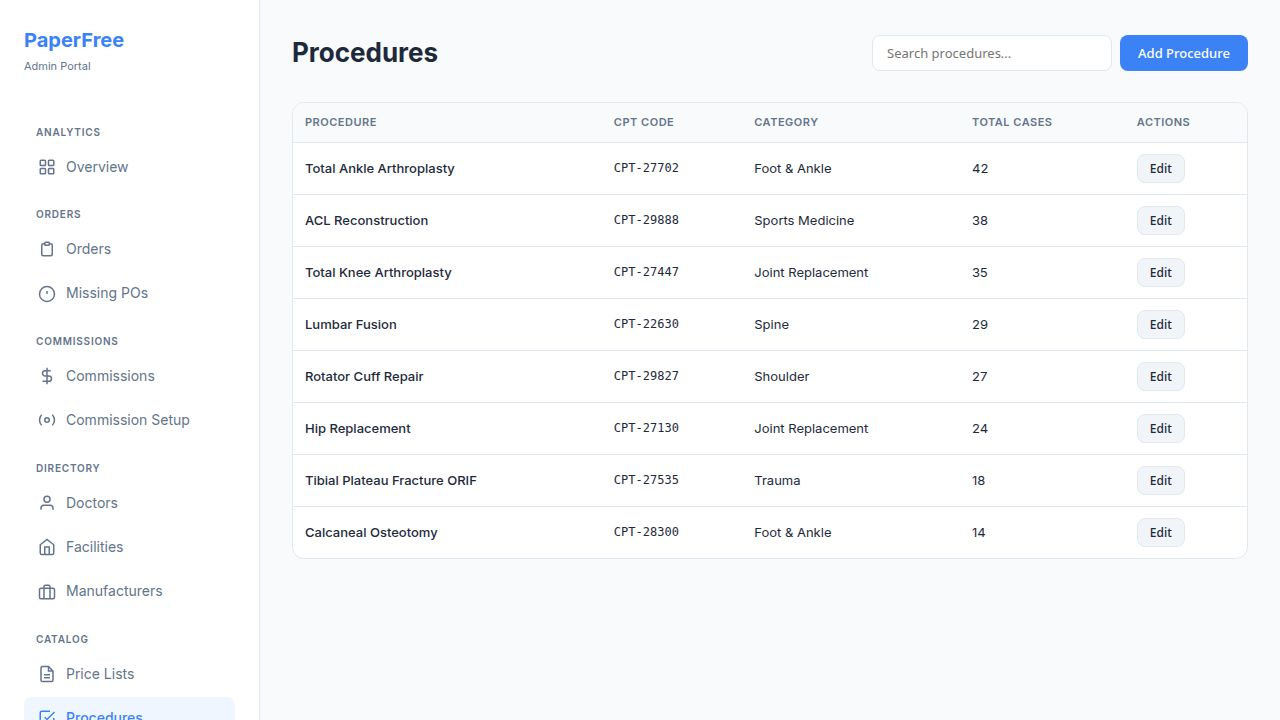Navigate to the Commissions page
The image size is (1280, 720).
[x=110, y=376]
